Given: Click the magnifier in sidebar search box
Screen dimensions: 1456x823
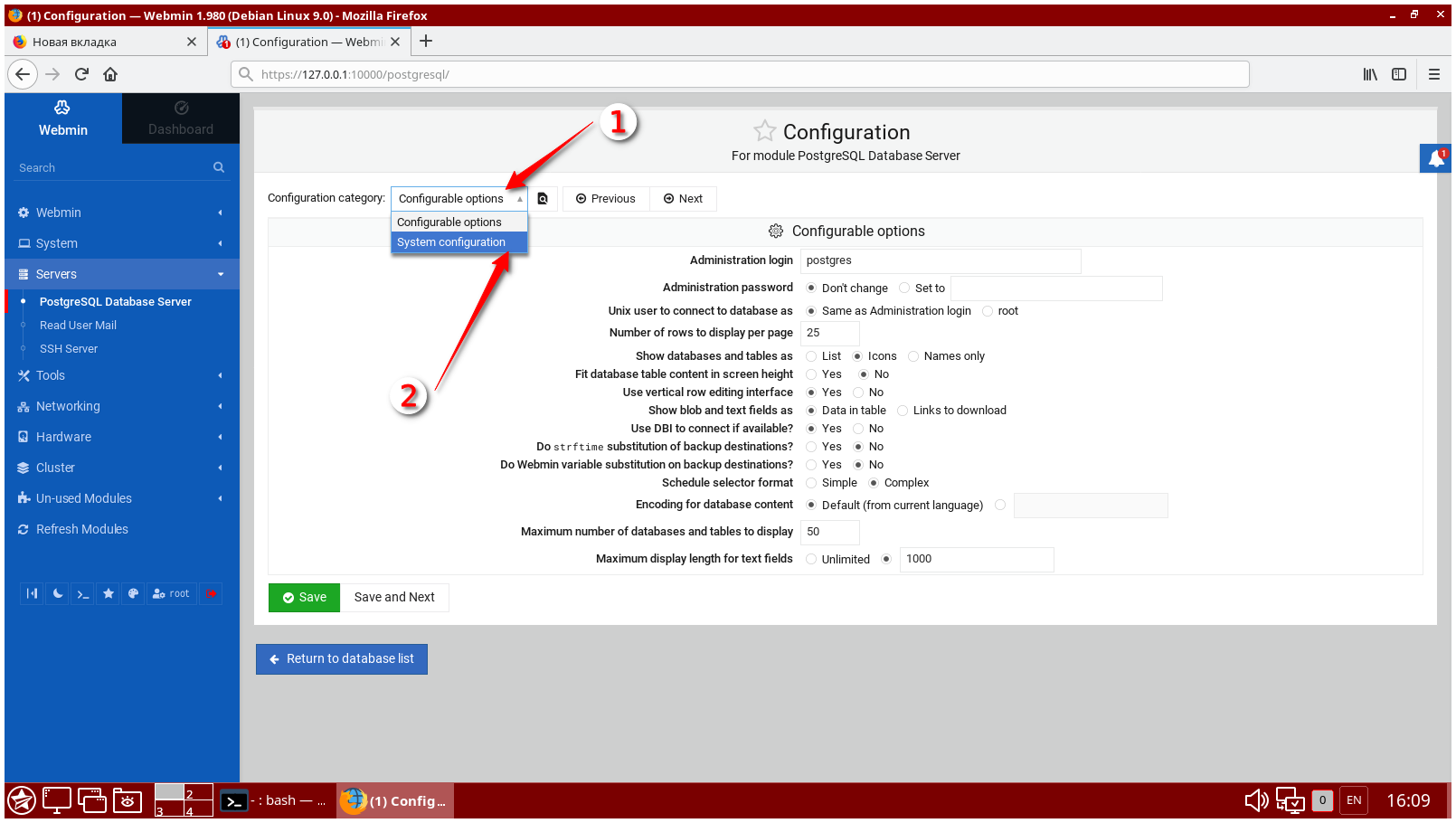Looking at the screenshot, I should pyautogui.click(x=219, y=167).
